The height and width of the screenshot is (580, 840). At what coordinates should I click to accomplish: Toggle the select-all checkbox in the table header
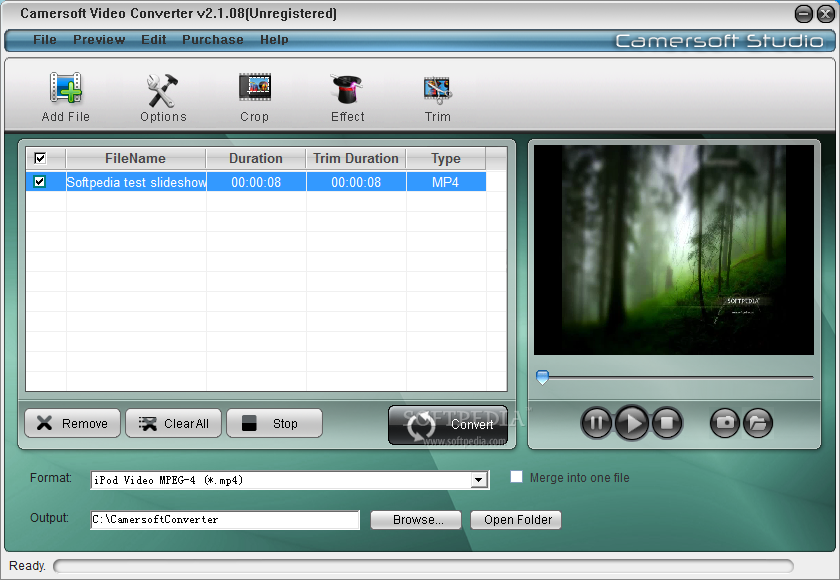pyautogui.click(x=40, y=158)
